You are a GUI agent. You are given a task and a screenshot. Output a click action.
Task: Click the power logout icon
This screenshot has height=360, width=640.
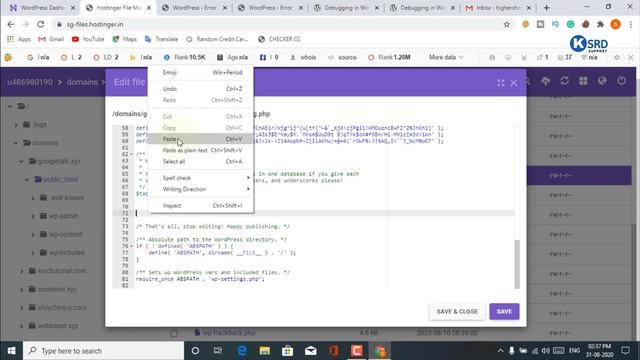click(622, 81)
